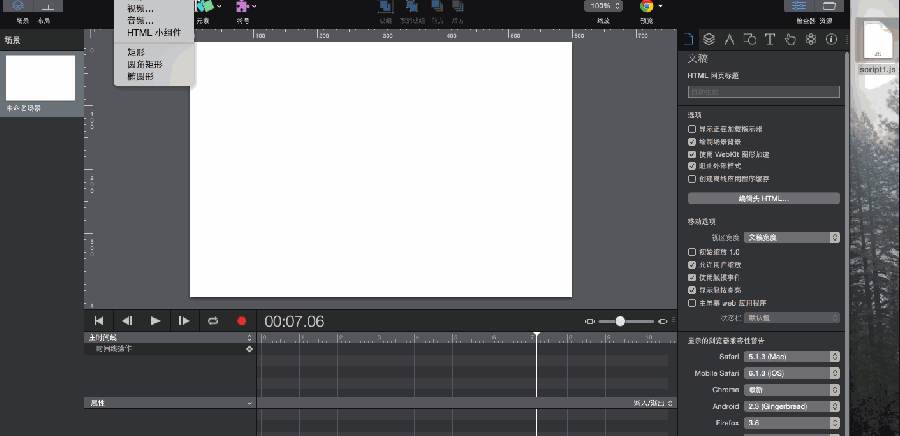Toggle the loop playback icon
The height and width of the screenshot is (436, 900).
tap(213, 321)
